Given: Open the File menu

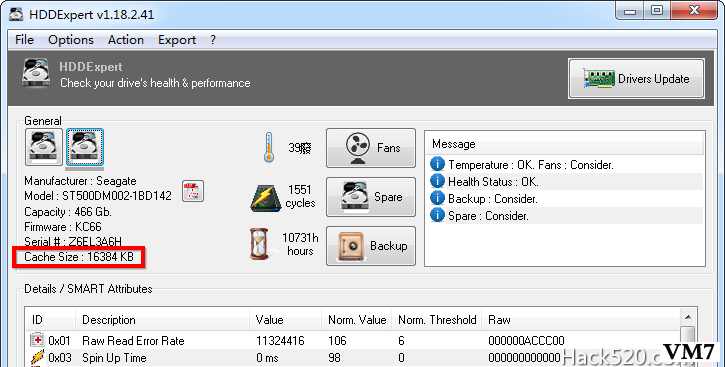Looking at the screenshot, I should tap(25, 40).
